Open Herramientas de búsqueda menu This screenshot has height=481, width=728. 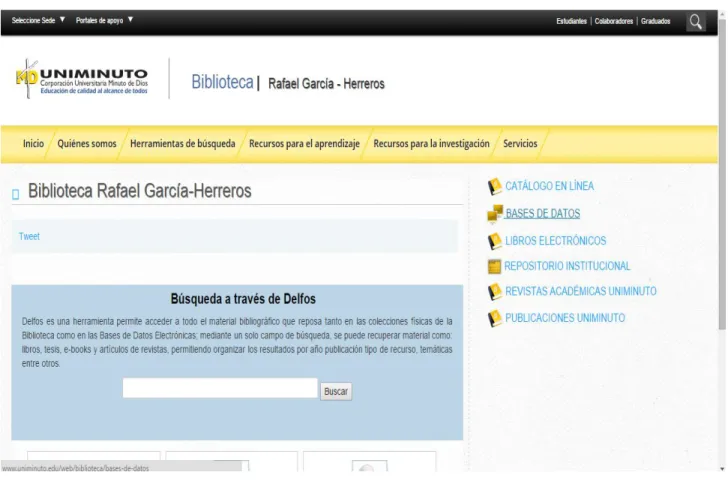pos(182,143)
